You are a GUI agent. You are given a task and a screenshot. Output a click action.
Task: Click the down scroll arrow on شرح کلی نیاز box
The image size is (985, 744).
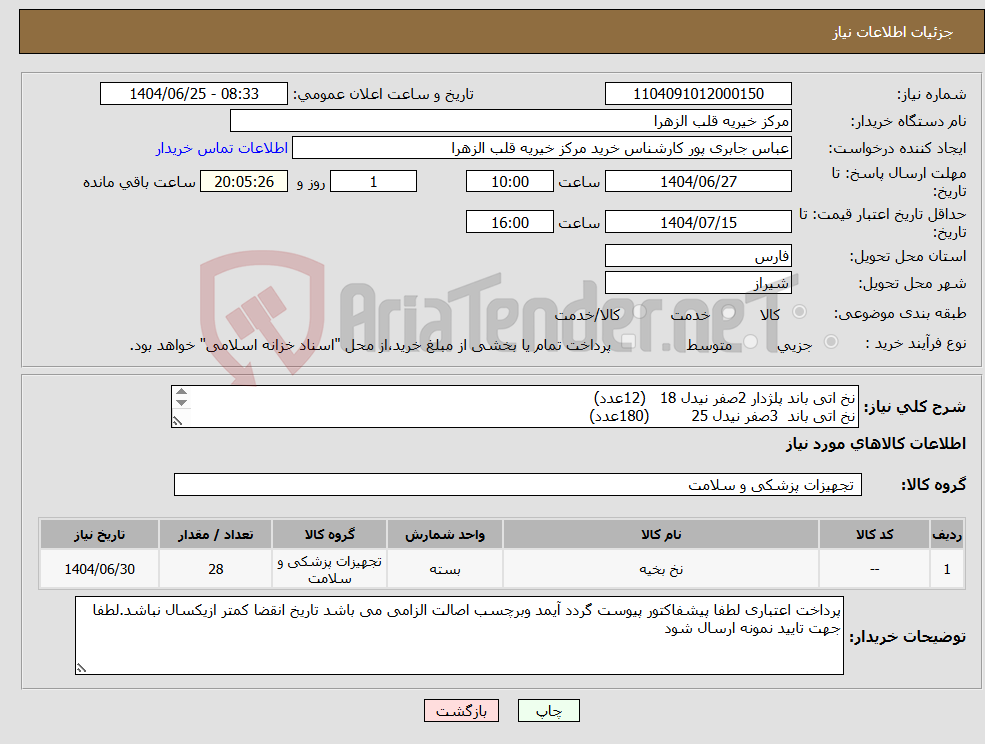pyautogui.click(x=181, y=403)
